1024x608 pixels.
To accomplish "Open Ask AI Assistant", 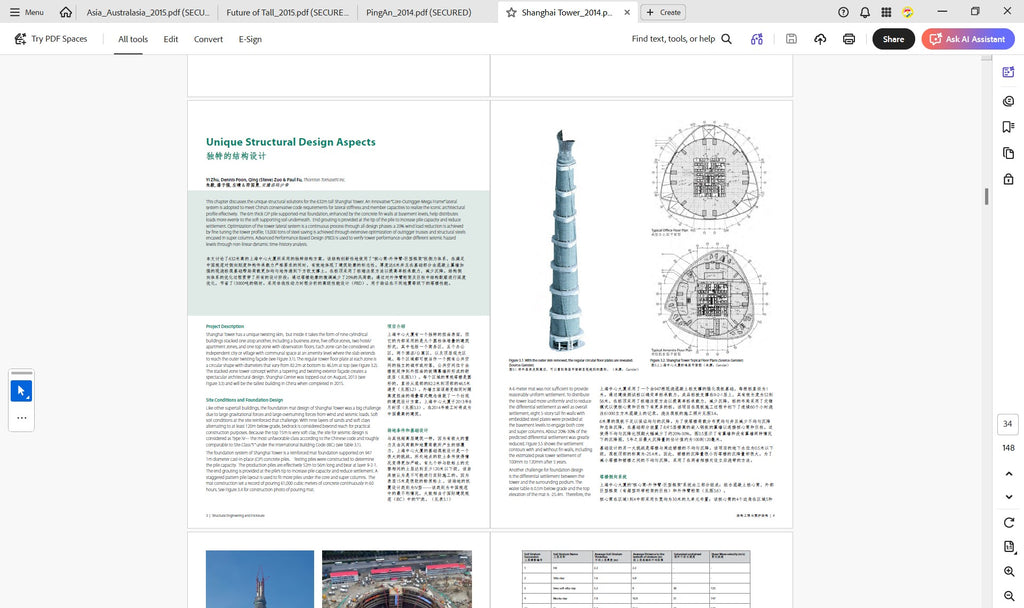I will tap(968, 39).
